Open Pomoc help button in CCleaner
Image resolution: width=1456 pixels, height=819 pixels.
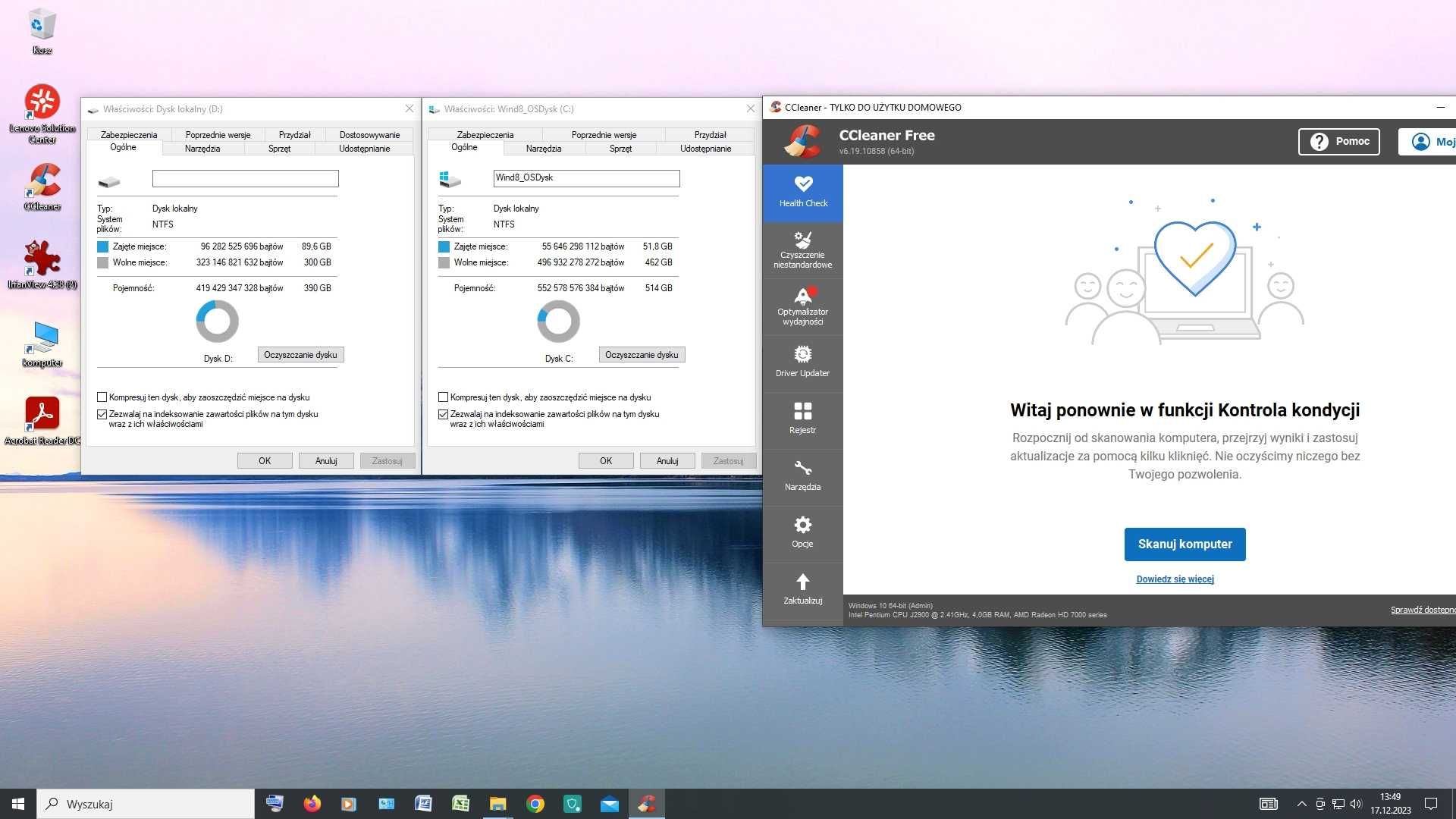(x=1339, y=142)
